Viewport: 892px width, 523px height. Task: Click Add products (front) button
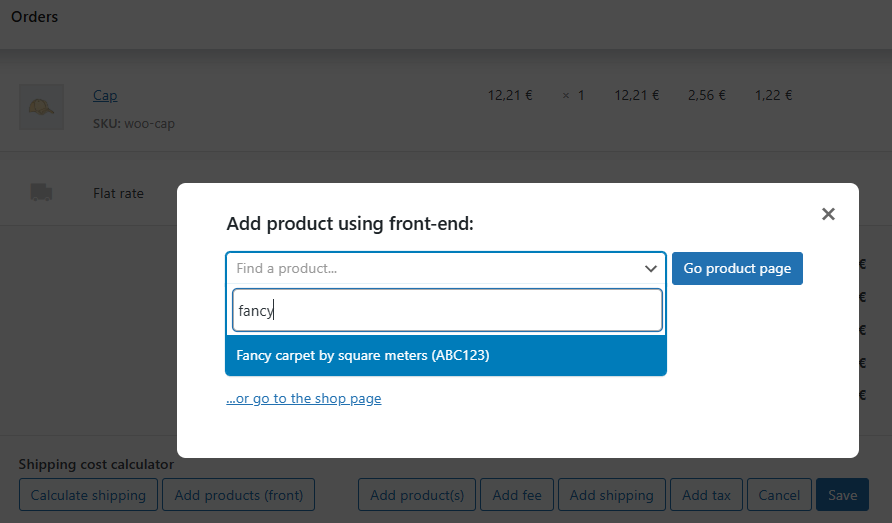point(238,495)
